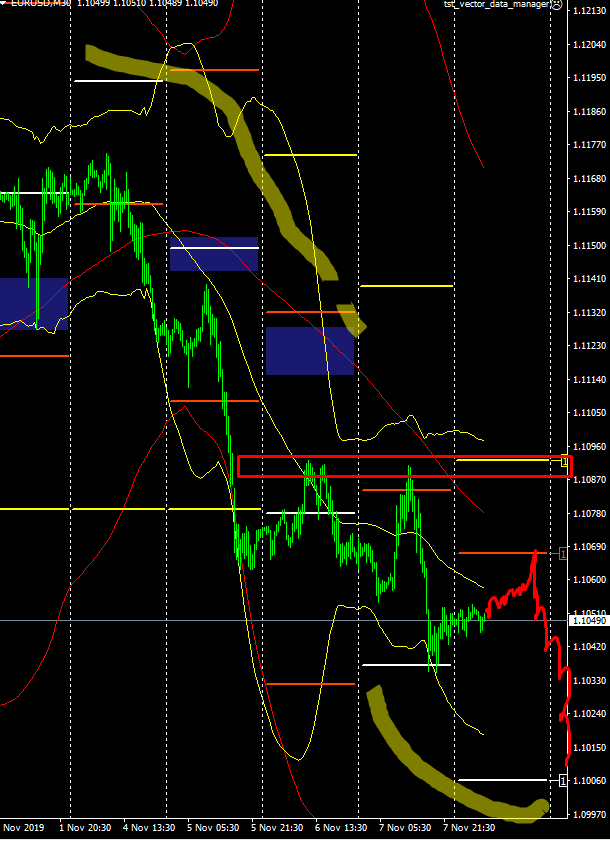Click the current price label 1.10490
This screenshot has width=610, height=841.
pos(588,621)
